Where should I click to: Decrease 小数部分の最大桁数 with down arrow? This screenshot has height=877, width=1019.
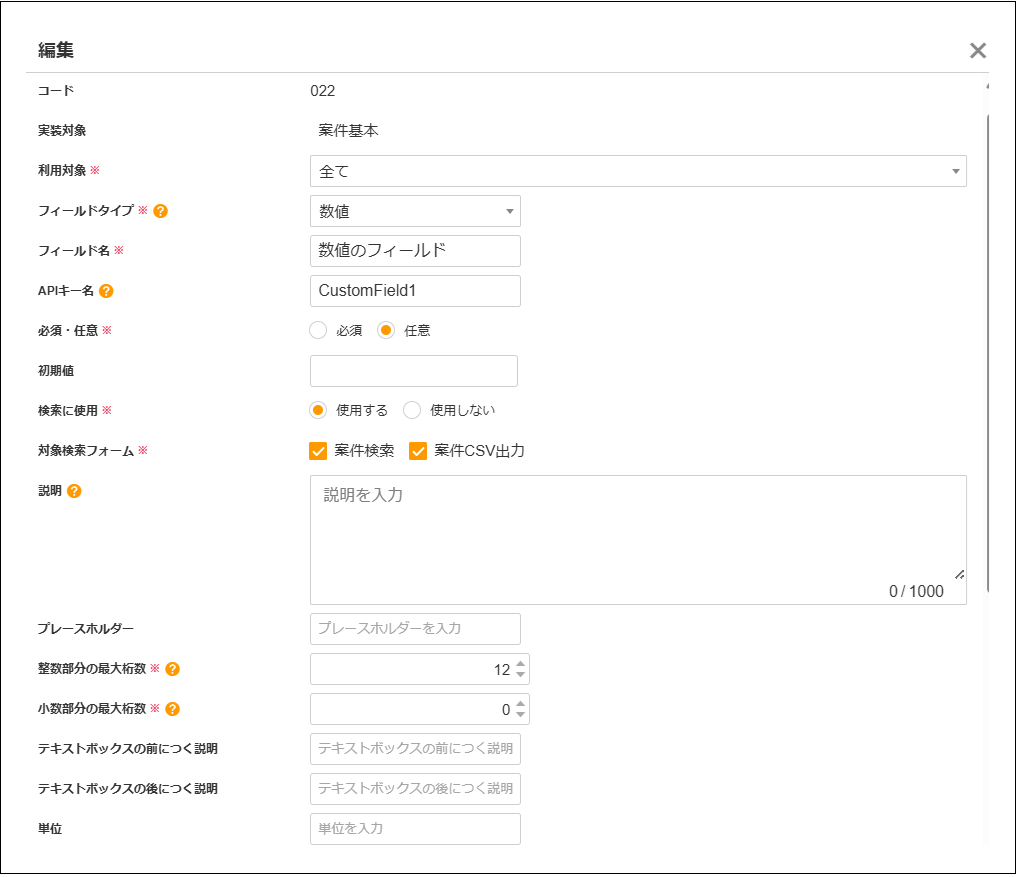tap(521, 715)
